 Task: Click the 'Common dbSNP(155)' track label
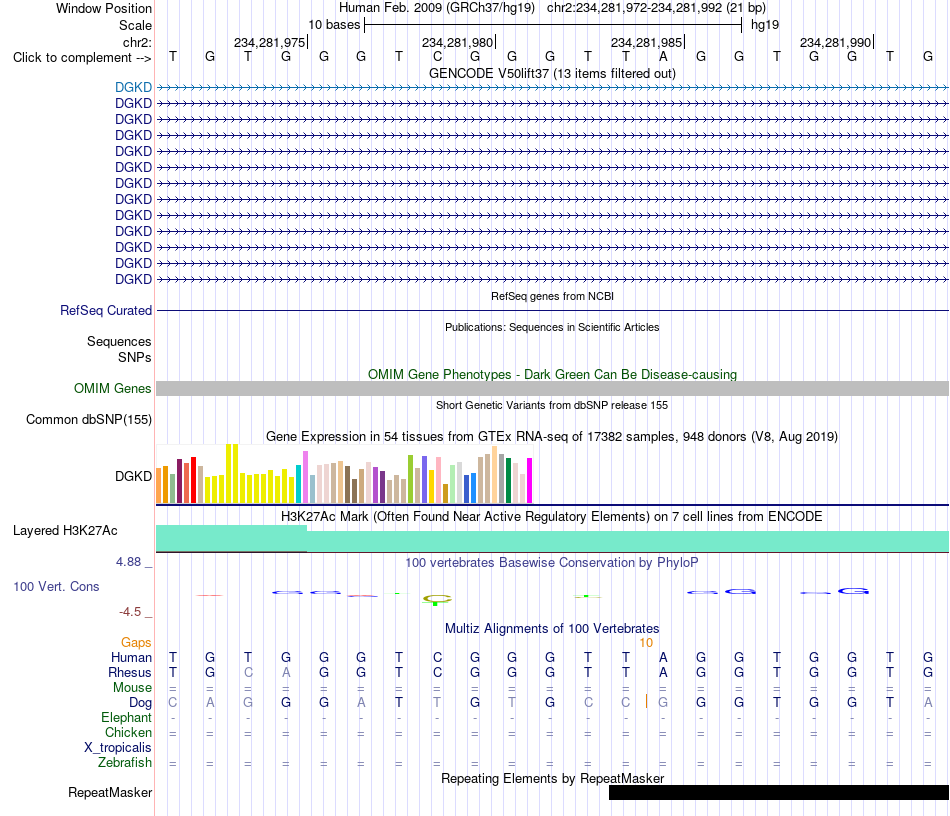(x=88, y=419)
